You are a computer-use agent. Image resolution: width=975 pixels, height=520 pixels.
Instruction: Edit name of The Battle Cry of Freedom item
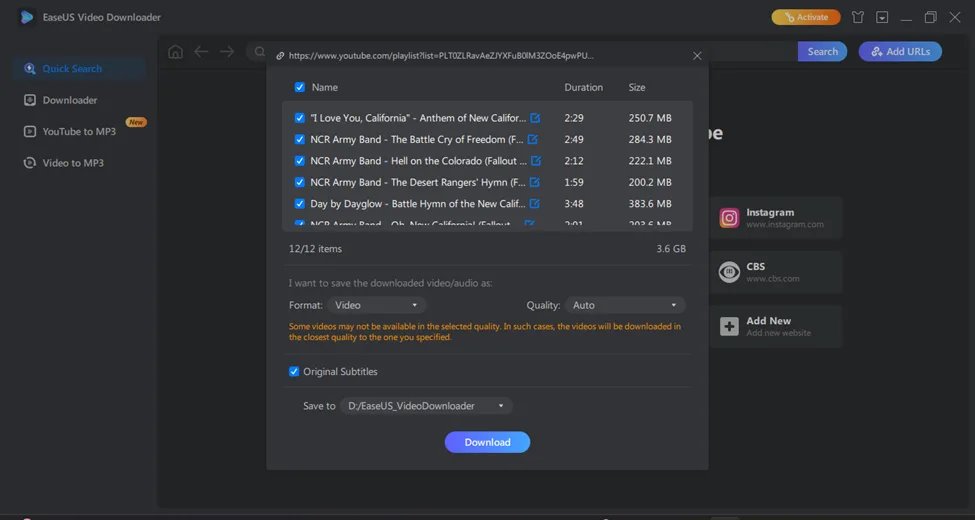click(x=532, y=139)
